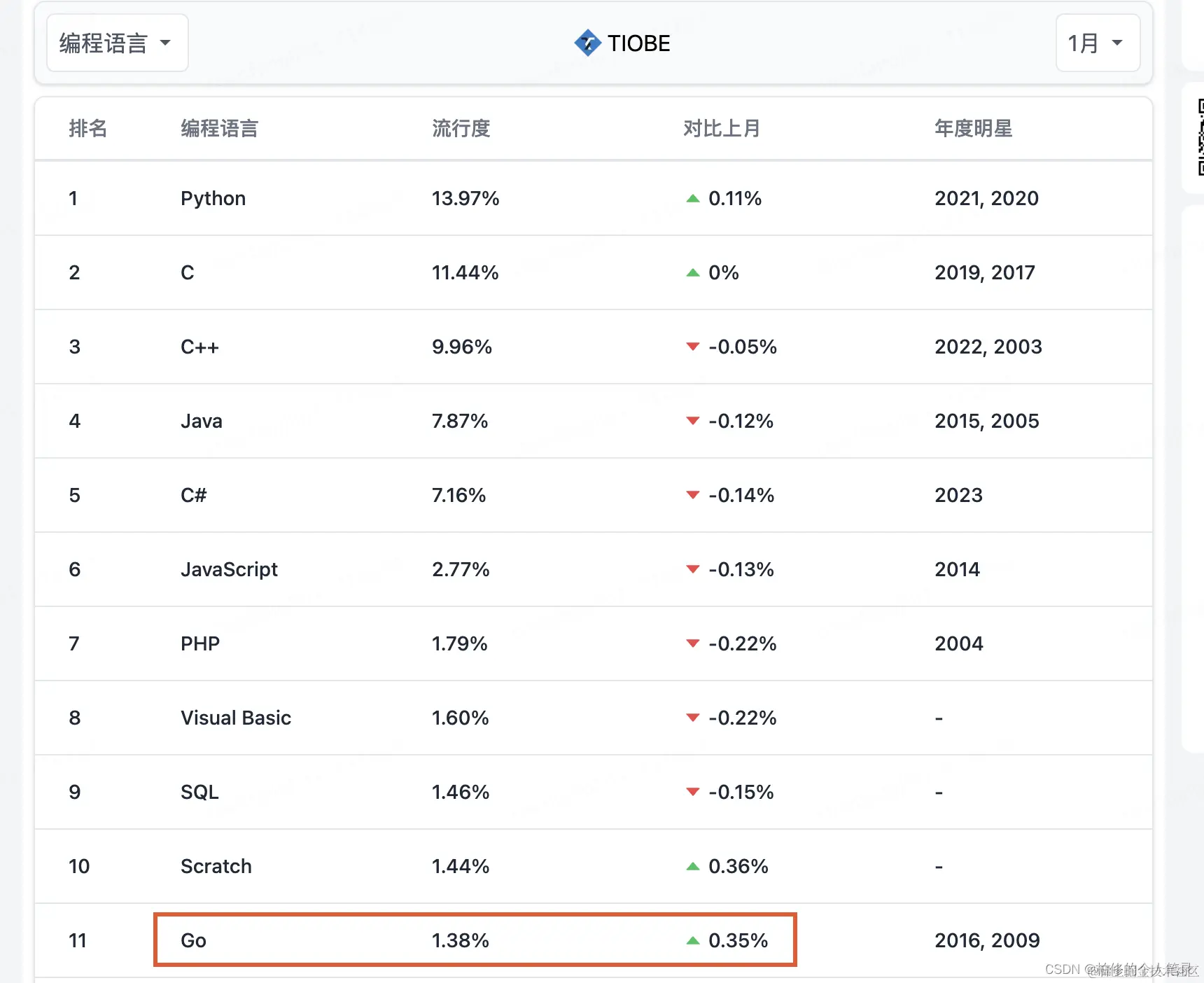Viewport: 1204px width, 983px height.
Task: Click the 1.79% popularity value
Action: point(460,643)
